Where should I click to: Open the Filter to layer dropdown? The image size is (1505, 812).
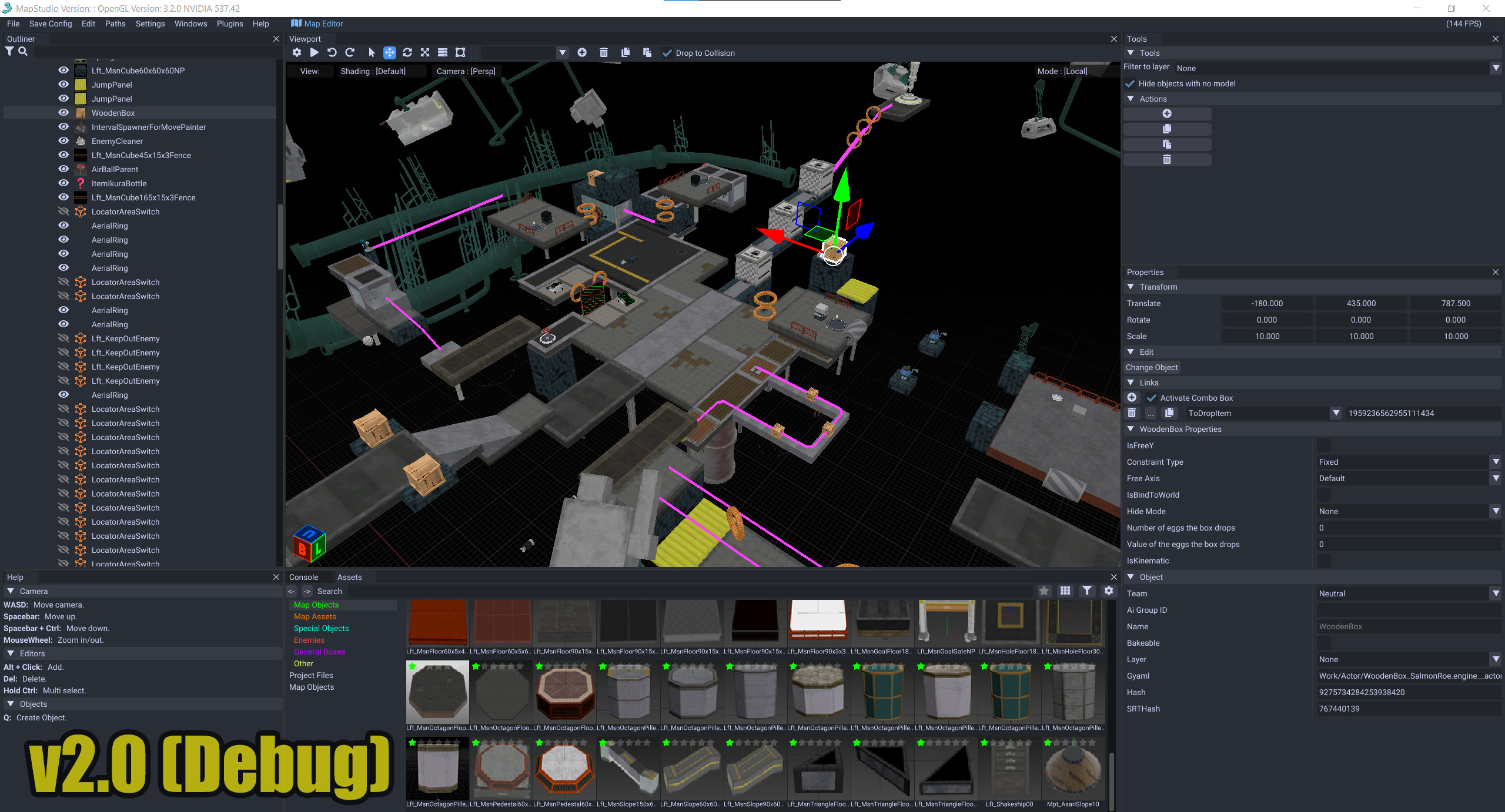1495,68
